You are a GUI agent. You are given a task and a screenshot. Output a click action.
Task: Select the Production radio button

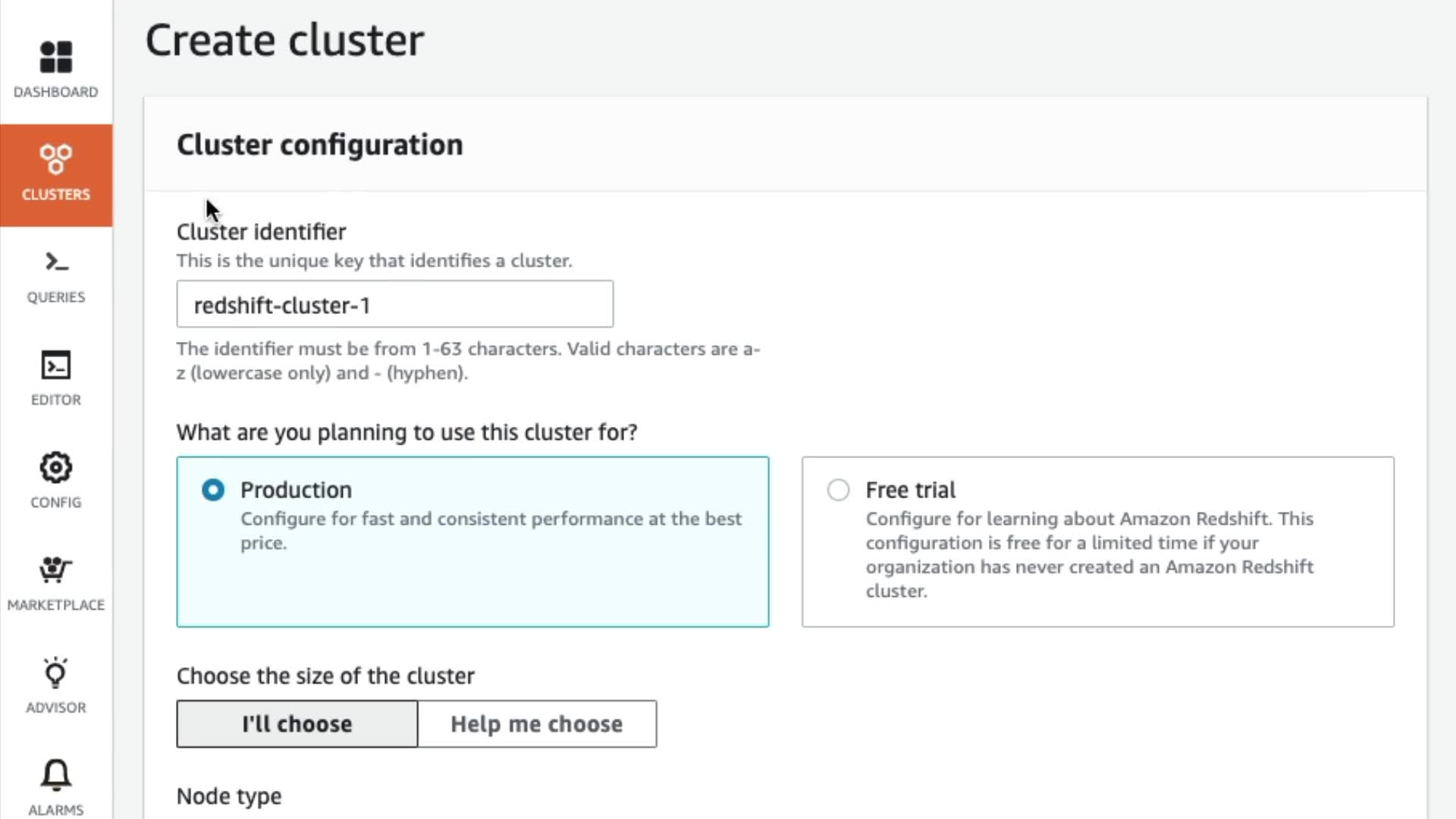tap(213, 490)
